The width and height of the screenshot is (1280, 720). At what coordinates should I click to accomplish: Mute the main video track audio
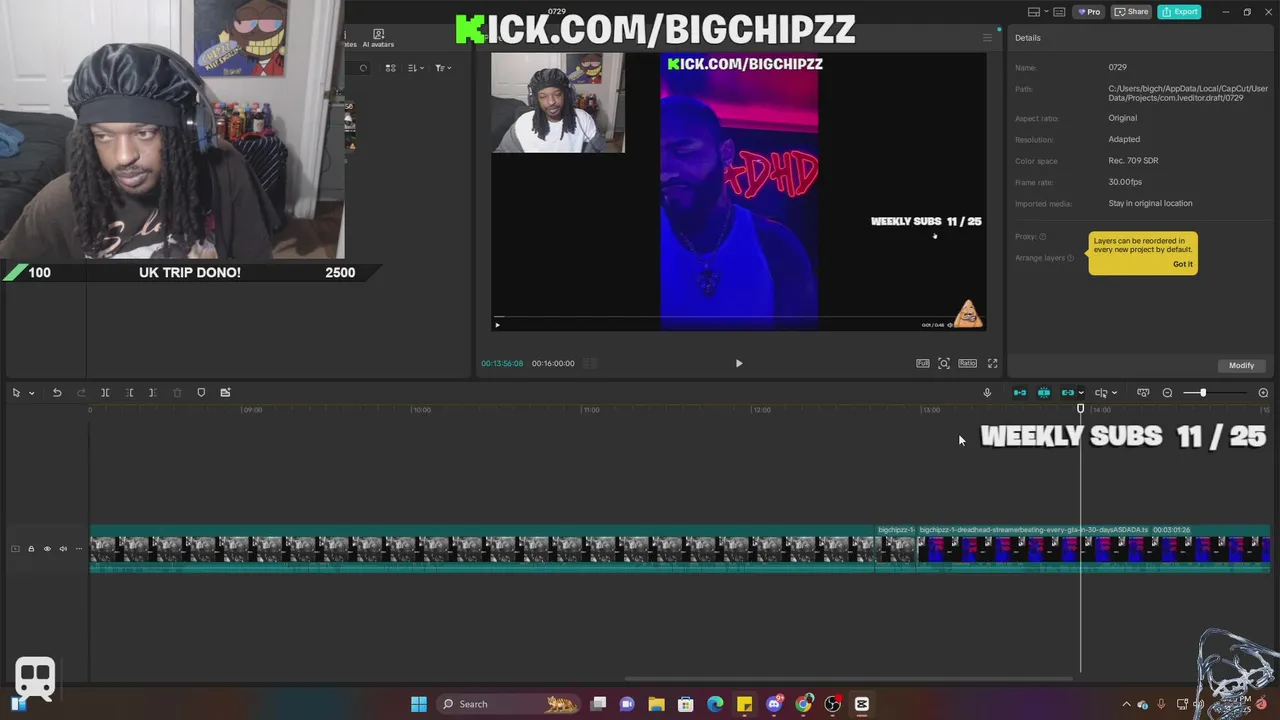pyautogui.click(x=63, y=549)
